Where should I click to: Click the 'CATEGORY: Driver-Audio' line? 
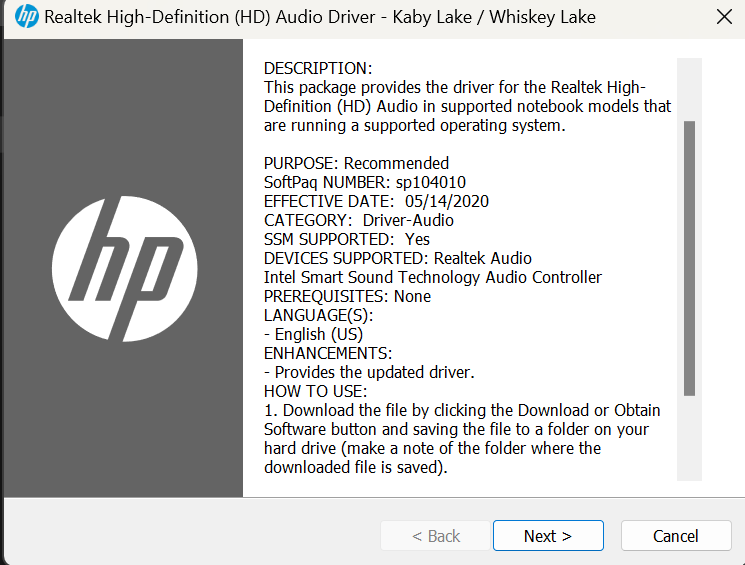(x=359, y=220)
